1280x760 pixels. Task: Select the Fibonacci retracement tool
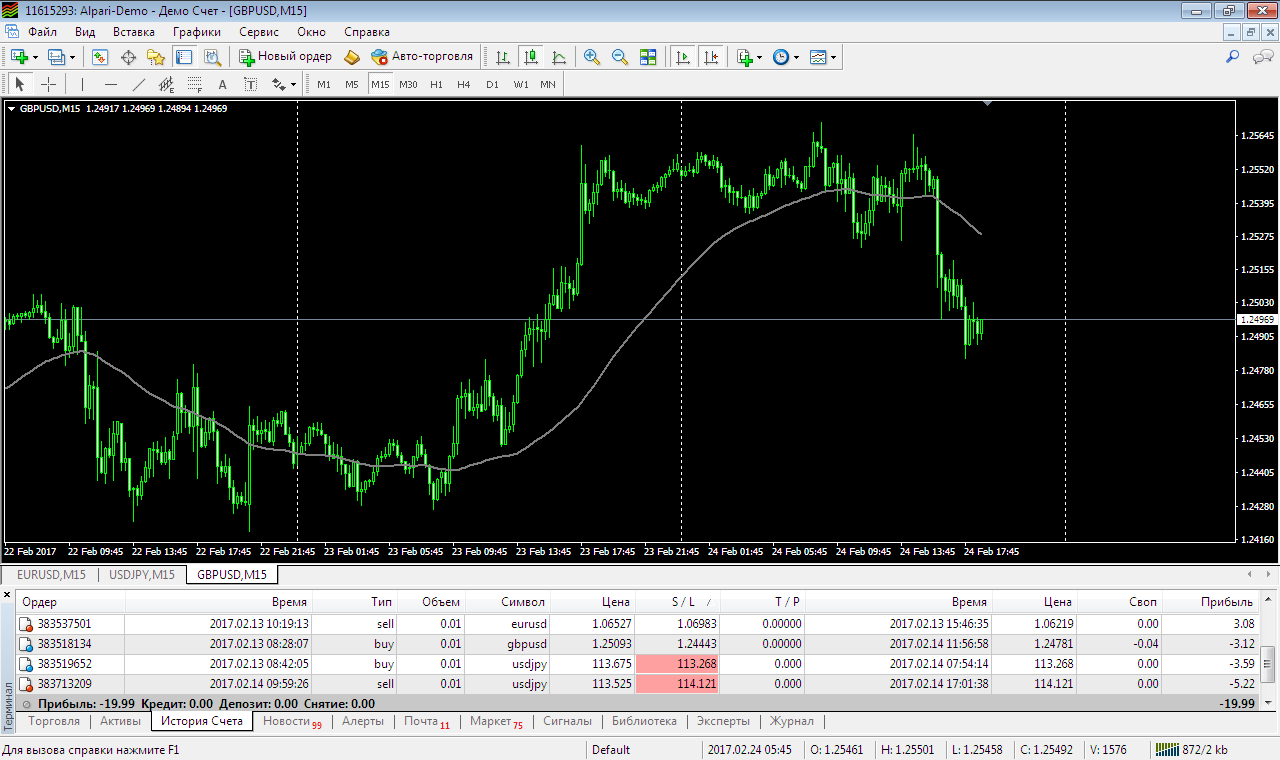194,84
